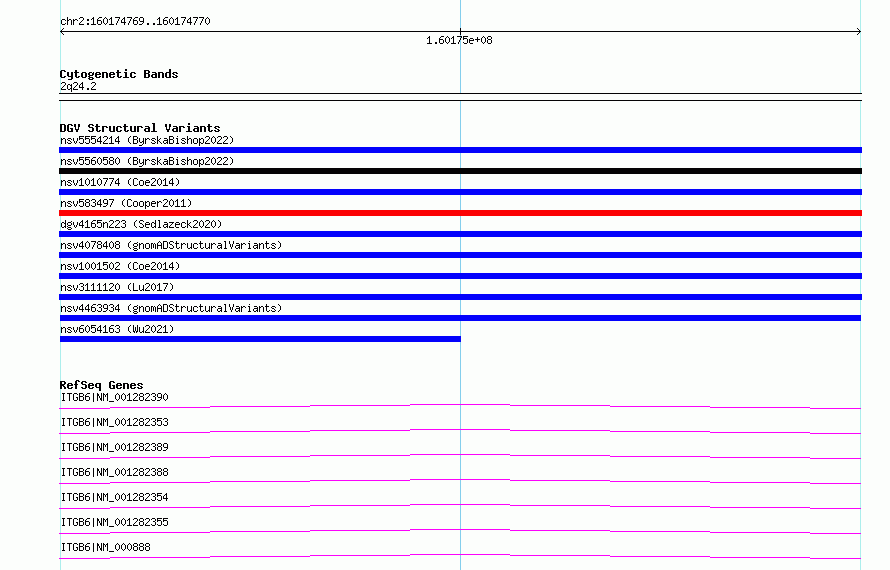Click the short blue bar under nsv6054163
The width and height of the screenshot is (890, 570).
260,339
